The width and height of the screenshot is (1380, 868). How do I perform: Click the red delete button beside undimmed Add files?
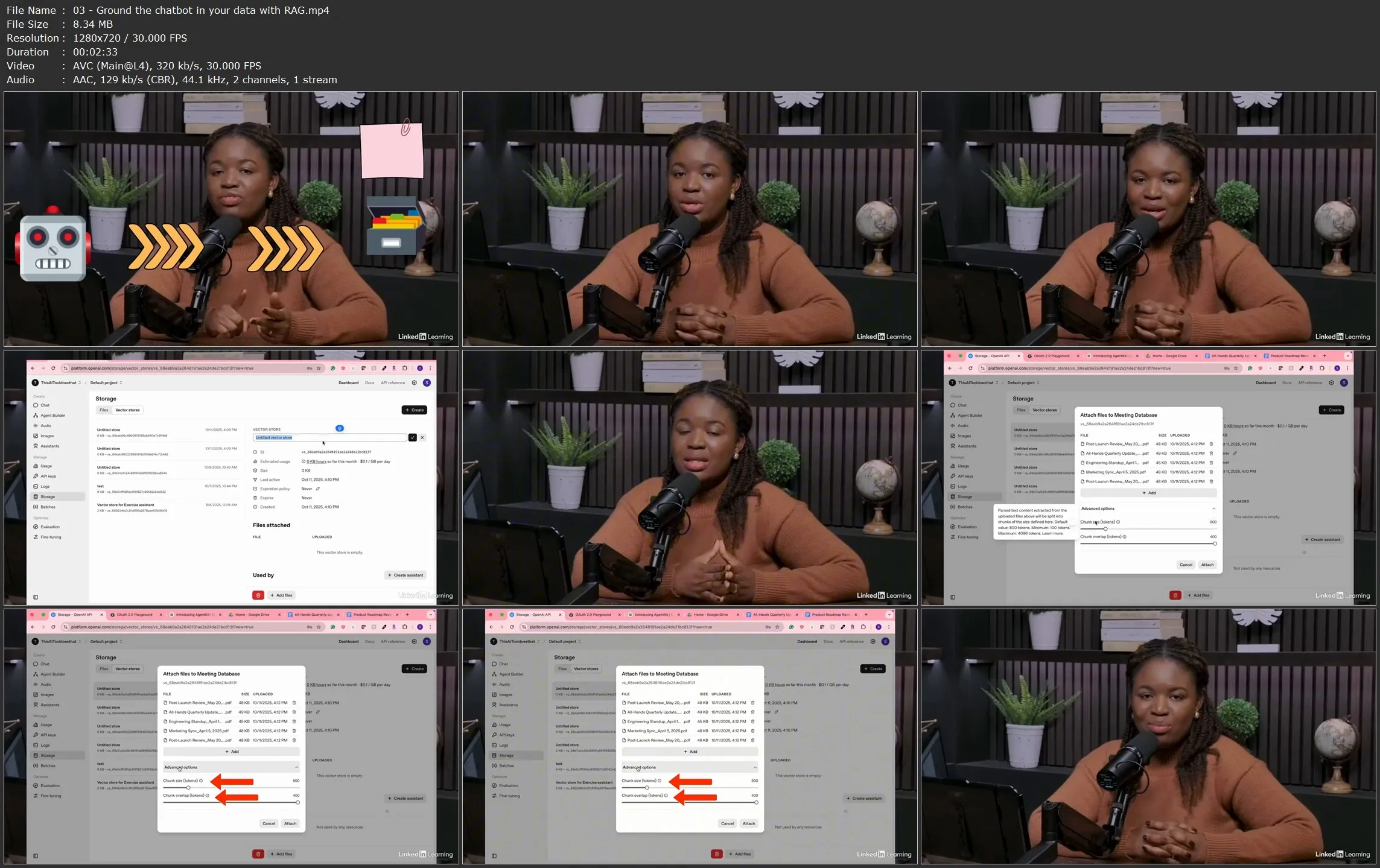click(x=258, y=595)
